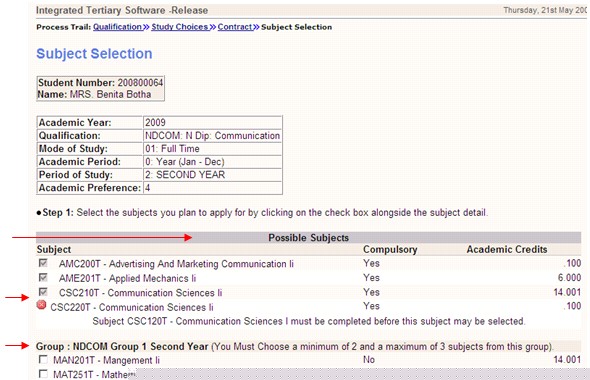Click the Integrated Tertiary Software -Release title
The image size is (590, 380).
tap(122, 10)
